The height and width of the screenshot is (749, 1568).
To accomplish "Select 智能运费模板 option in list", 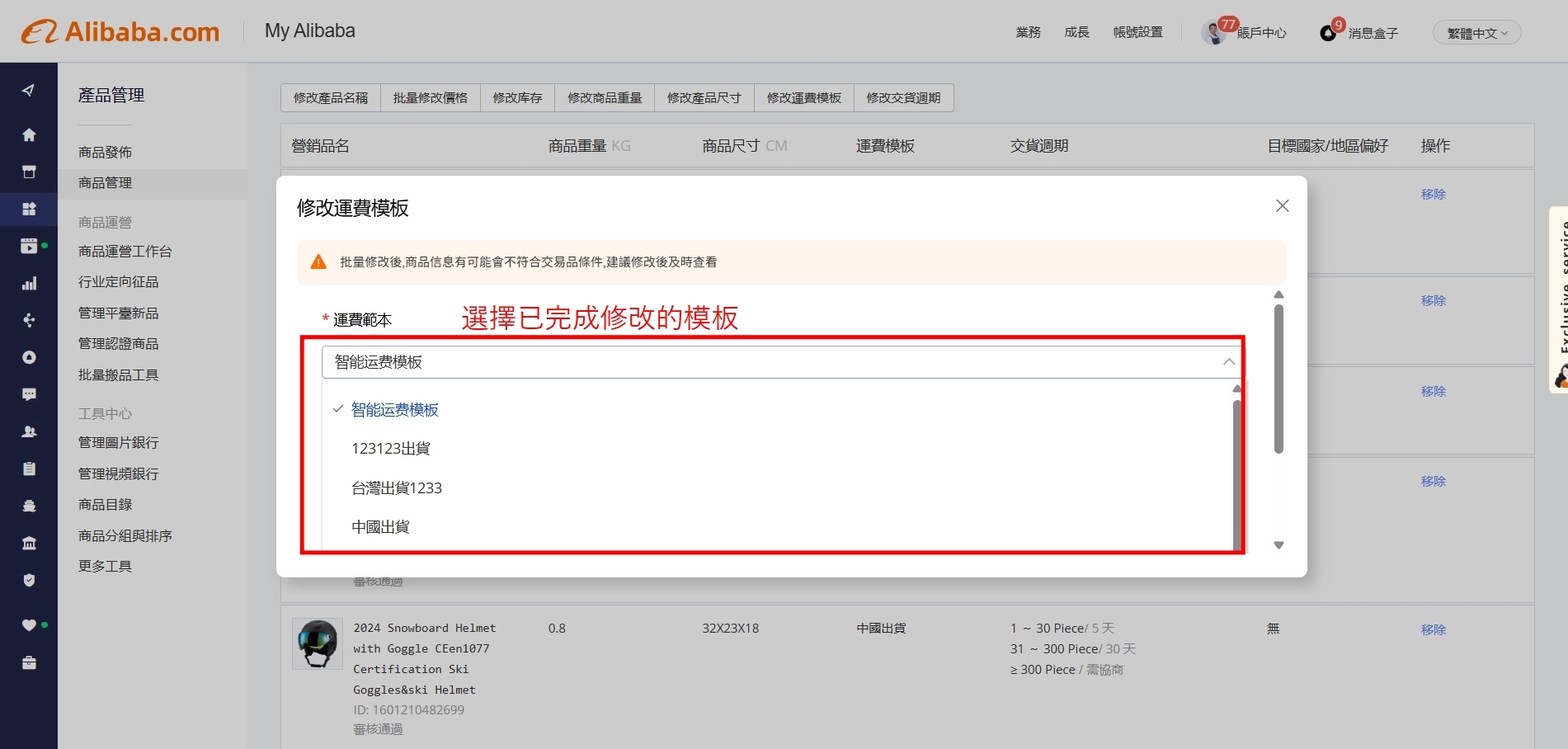I will click(x=394, y=410).
